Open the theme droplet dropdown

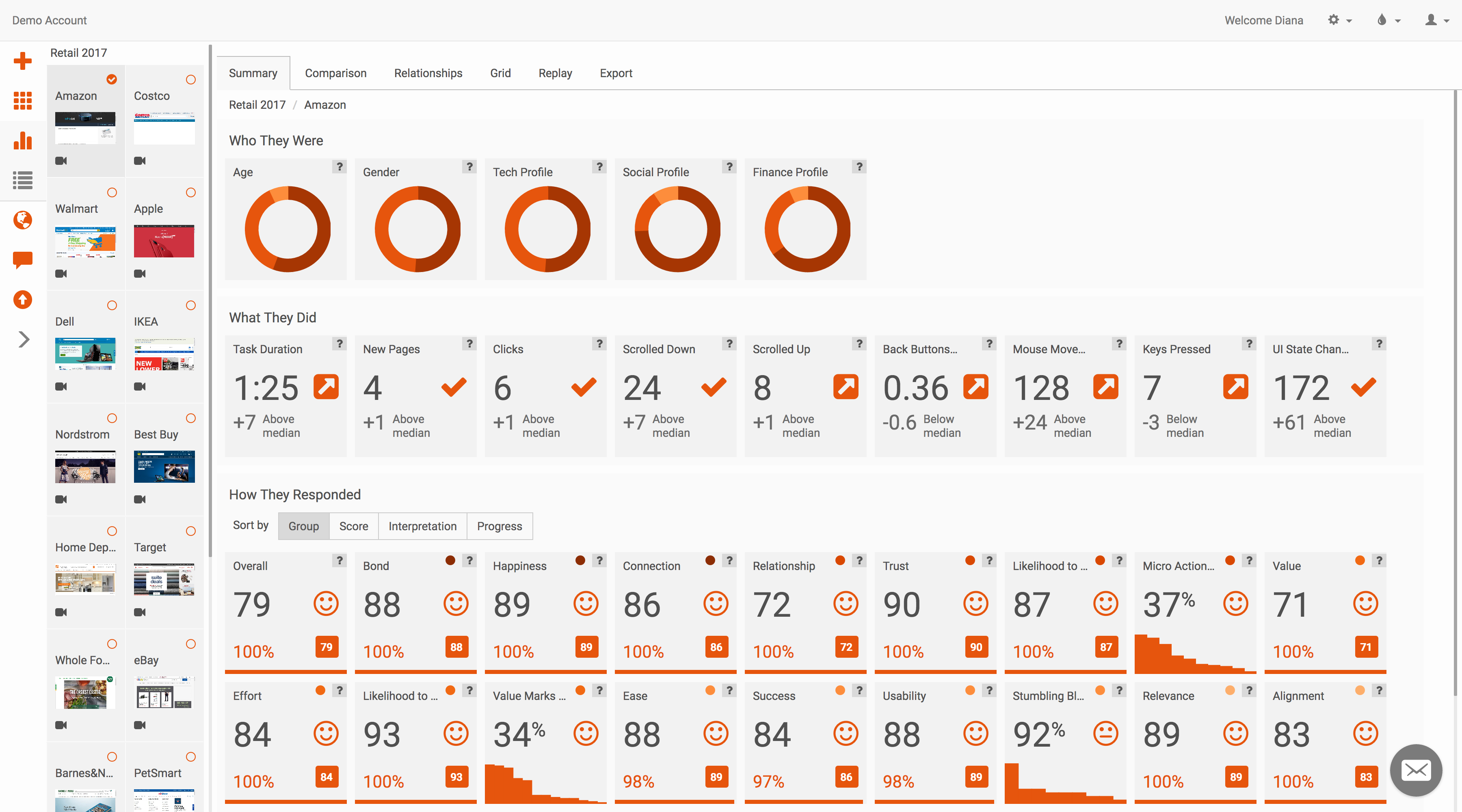(x=1388, y=20)
